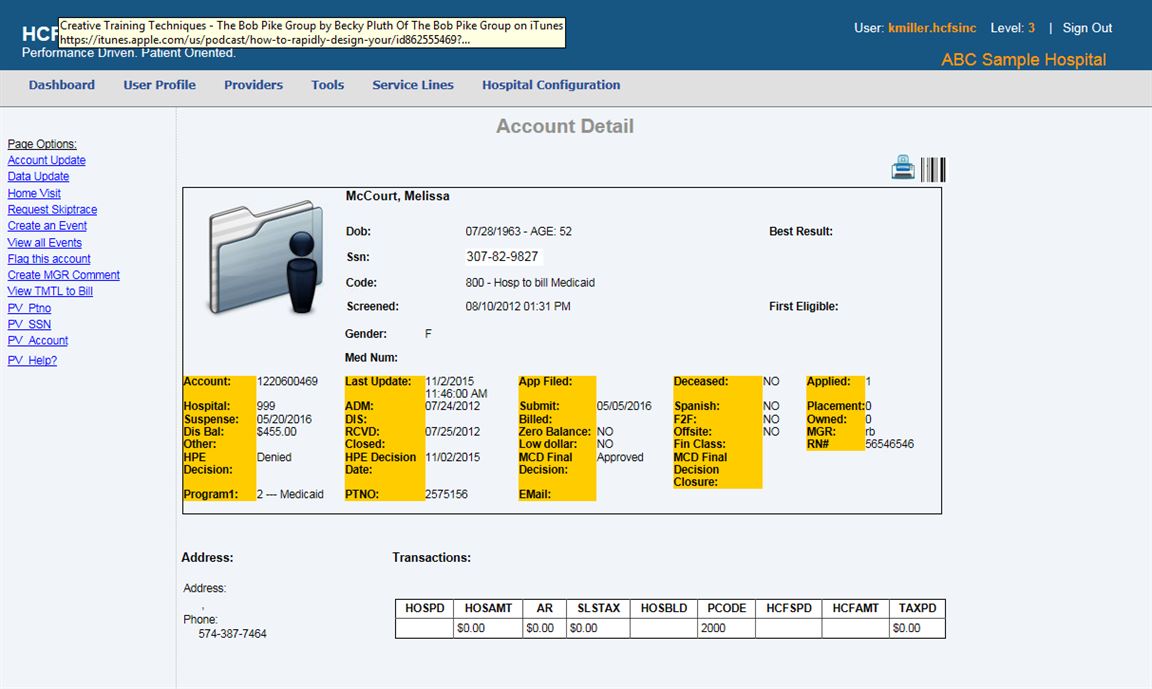Click Flag this account link
Screen dimensions: 1152x689
(49, 259)
